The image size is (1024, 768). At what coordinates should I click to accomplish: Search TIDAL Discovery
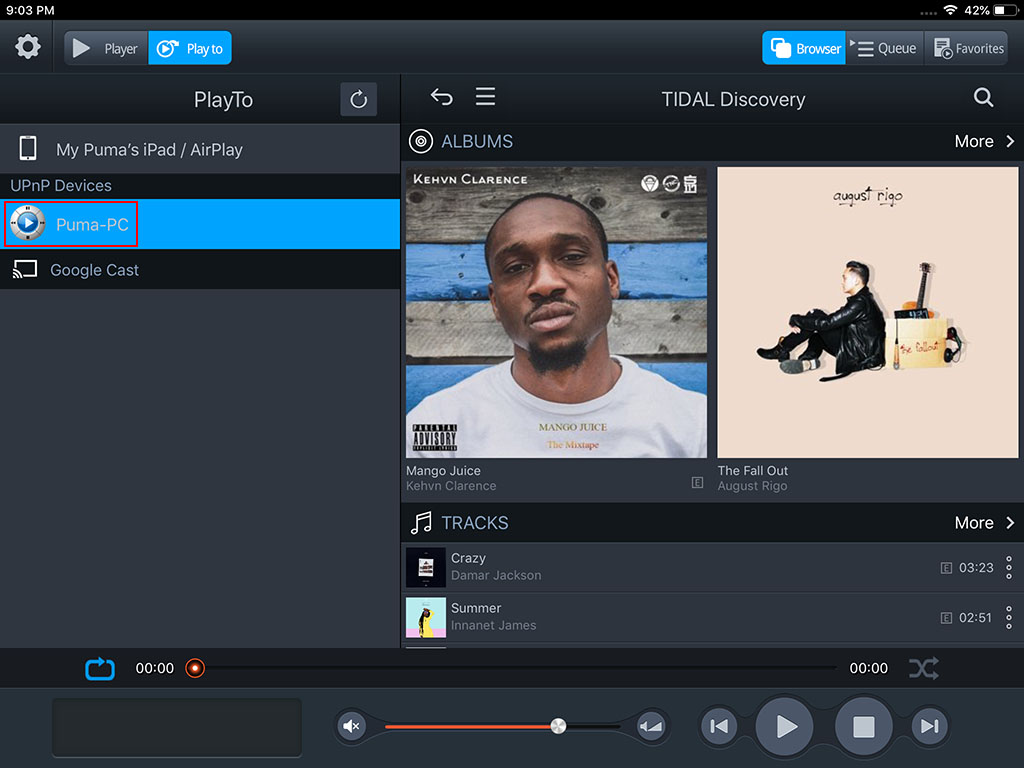(984, 98)
